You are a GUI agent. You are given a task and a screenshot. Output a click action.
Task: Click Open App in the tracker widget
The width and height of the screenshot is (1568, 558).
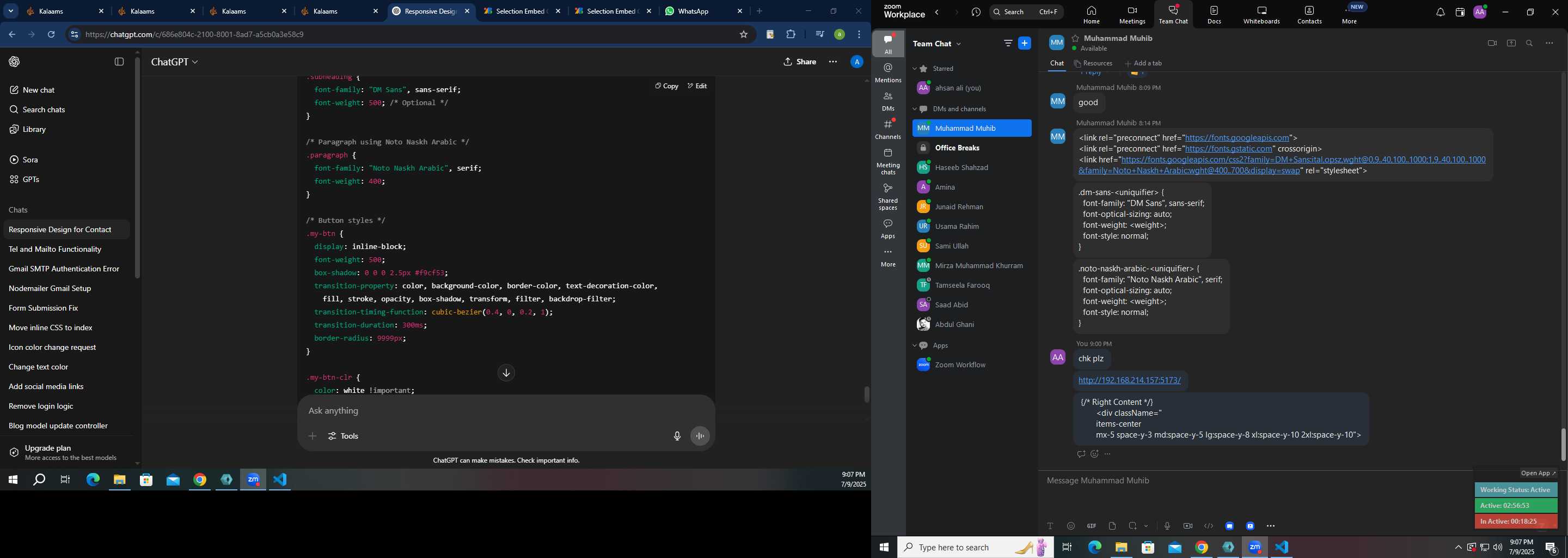coord(1538,474)
